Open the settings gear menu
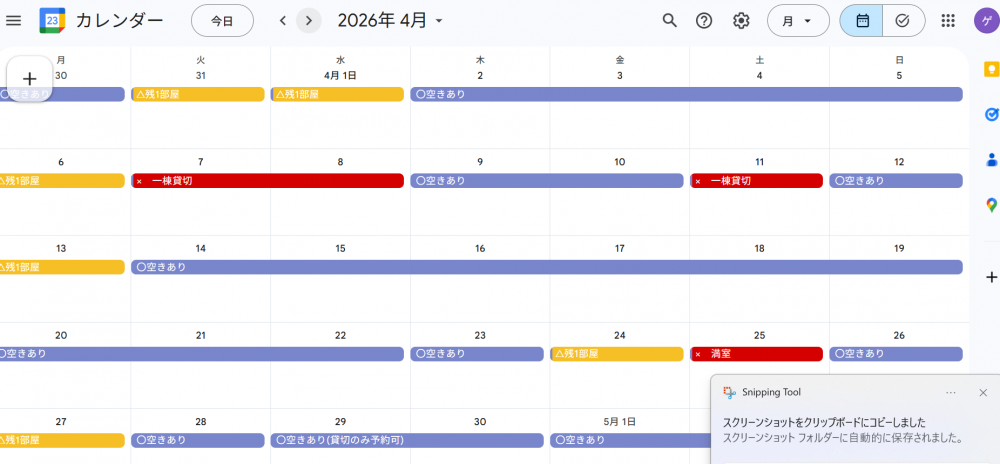Screen dimensions: 1000x464 (x=741, y=20)
